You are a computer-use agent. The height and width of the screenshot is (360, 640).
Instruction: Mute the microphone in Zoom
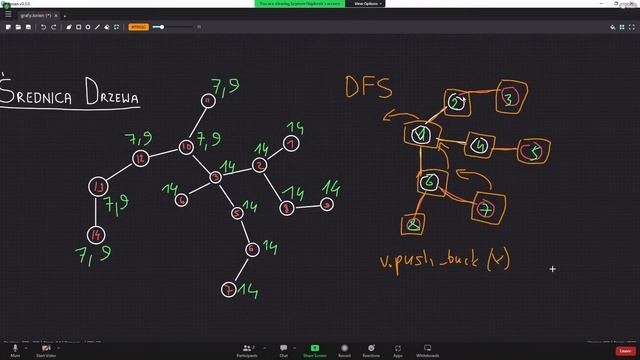[x=15, y=351]
